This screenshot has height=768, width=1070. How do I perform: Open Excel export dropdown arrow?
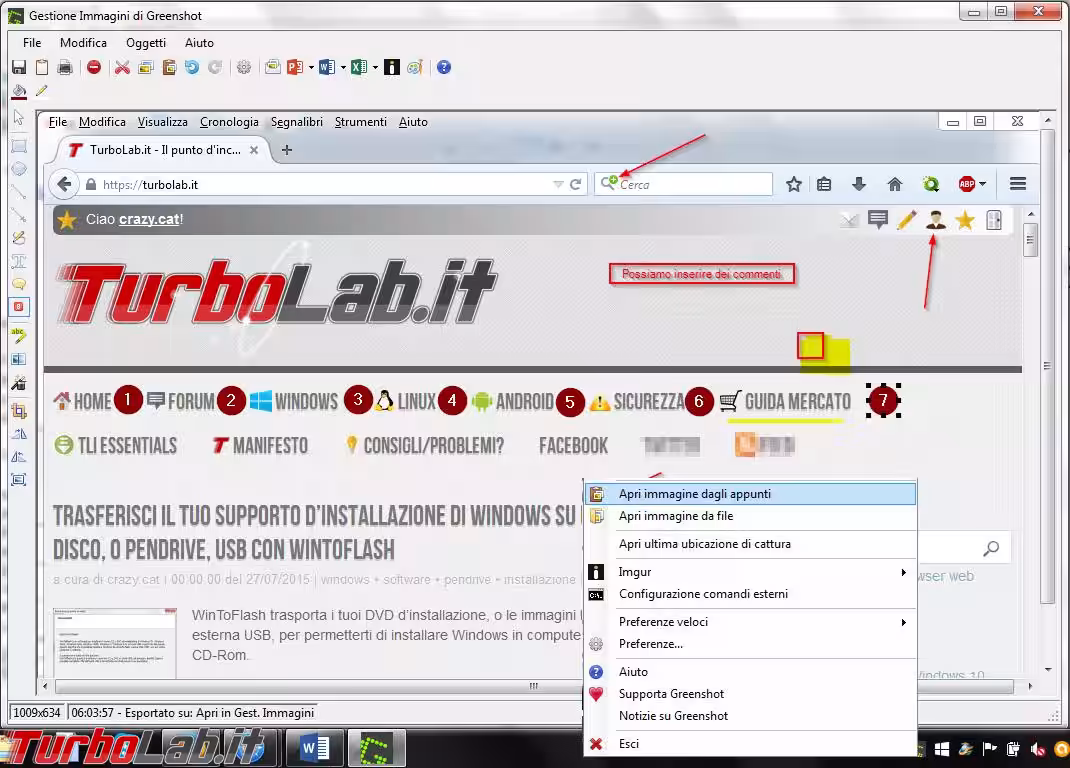click(x=375, y=67)
